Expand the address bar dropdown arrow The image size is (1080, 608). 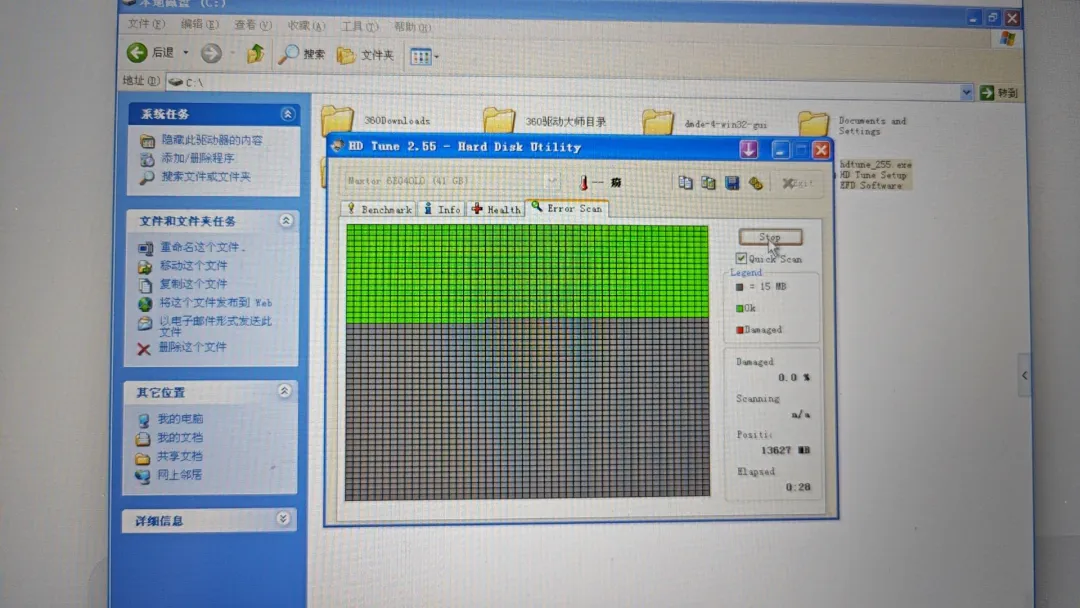point(966,92)
